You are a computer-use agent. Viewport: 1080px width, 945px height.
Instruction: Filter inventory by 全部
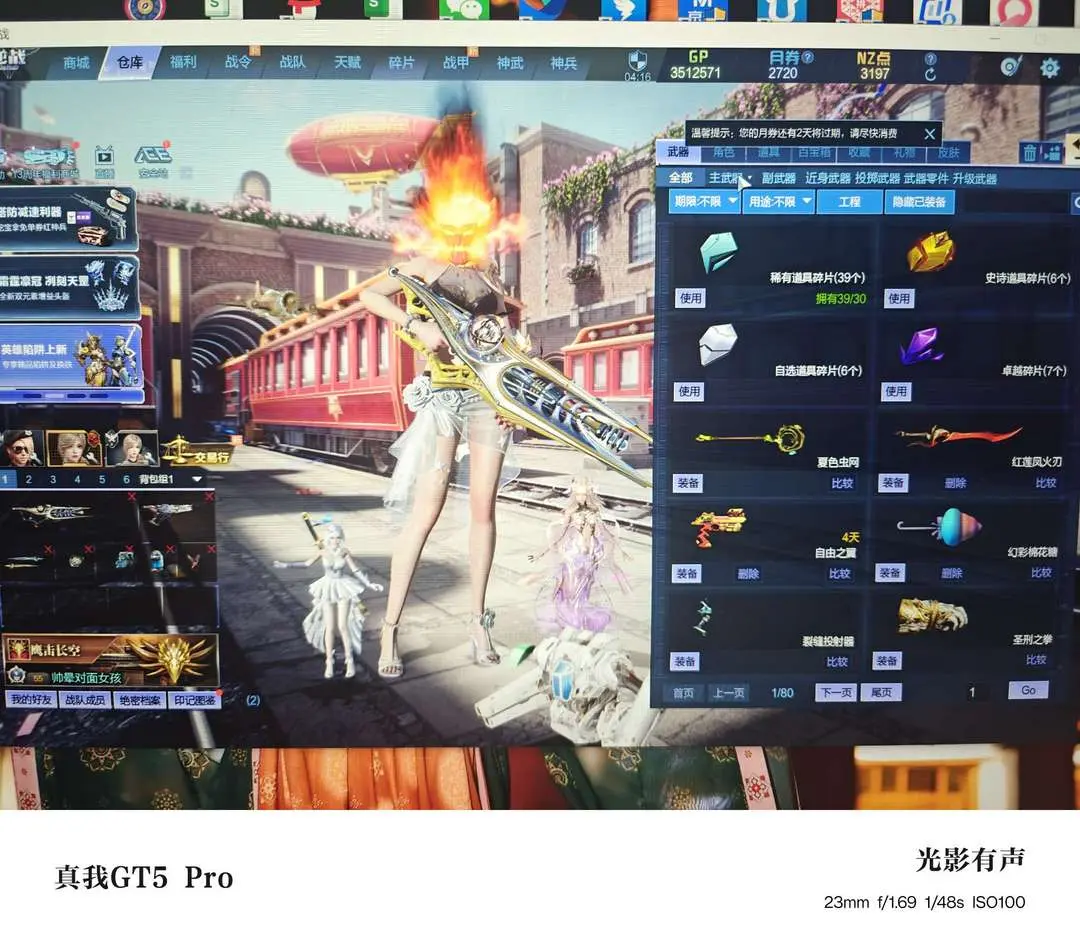click(681, 178)
